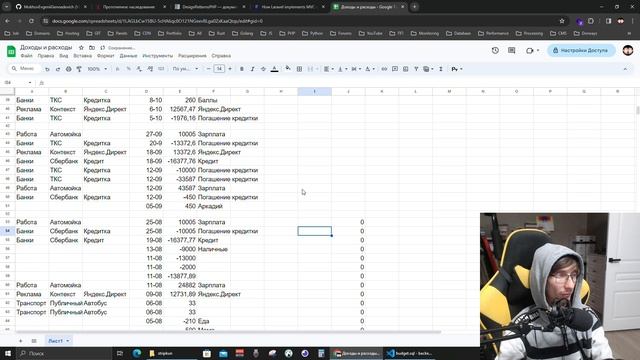
Task: Click the font size field showing 14
Action: coord(219,69)
